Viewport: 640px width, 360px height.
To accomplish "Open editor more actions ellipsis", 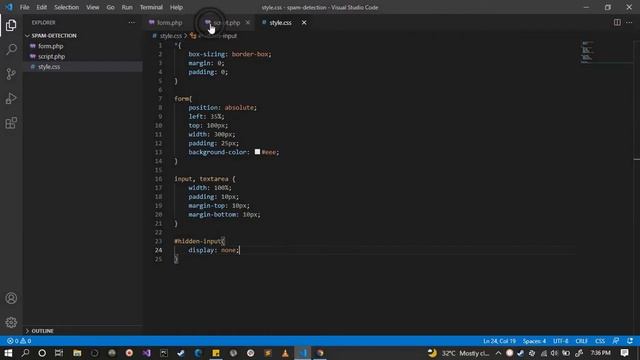I will [629, 22].
